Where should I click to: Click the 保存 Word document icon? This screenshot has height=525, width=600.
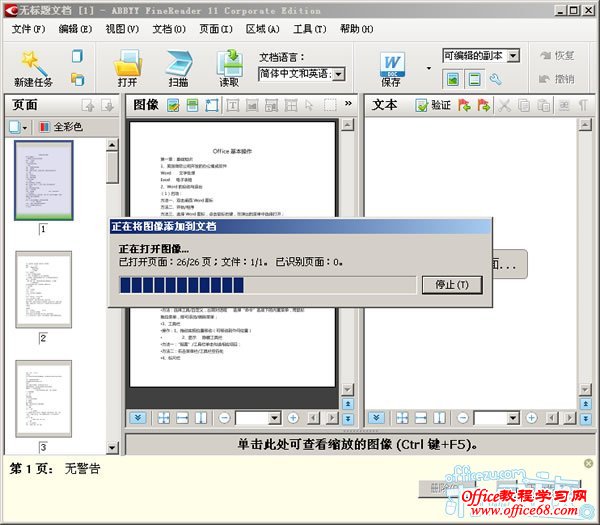[x=391, y=64]
